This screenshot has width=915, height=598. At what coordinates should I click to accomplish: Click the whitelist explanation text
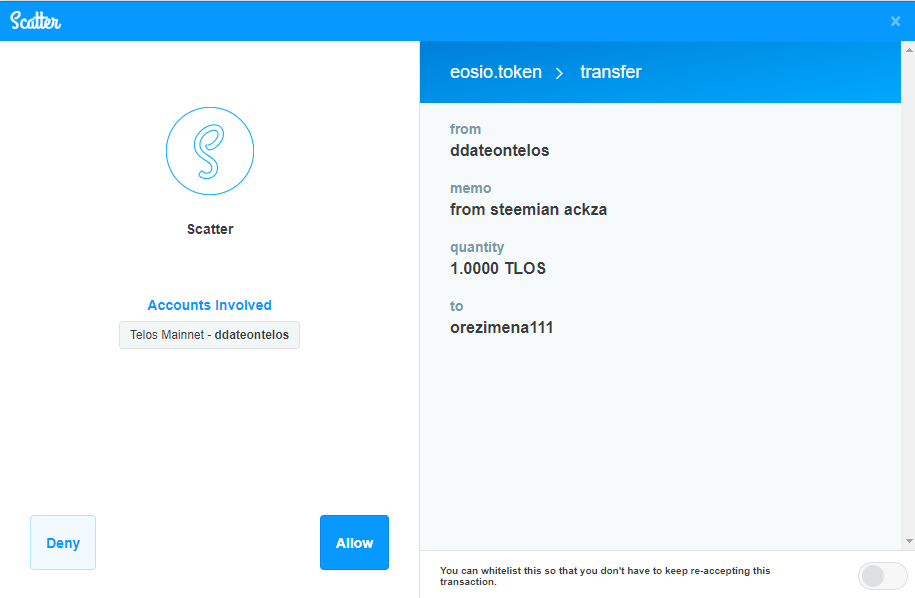(605, 576)
